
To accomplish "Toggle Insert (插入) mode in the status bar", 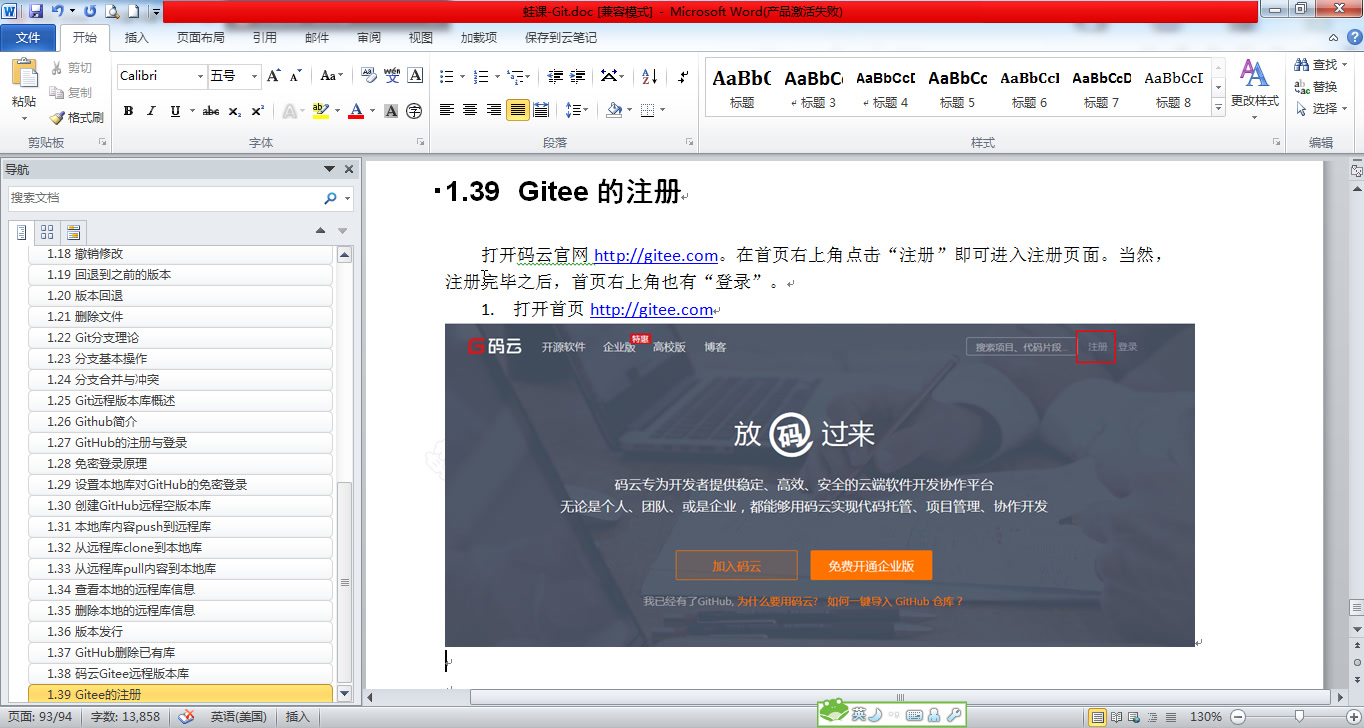I will (x=297, y=716).
